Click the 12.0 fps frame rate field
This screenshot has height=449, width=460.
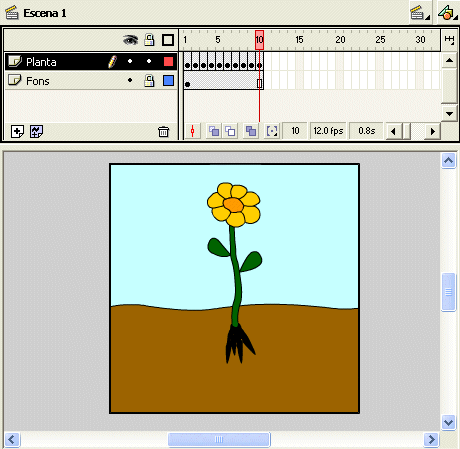tap(328, 131)
